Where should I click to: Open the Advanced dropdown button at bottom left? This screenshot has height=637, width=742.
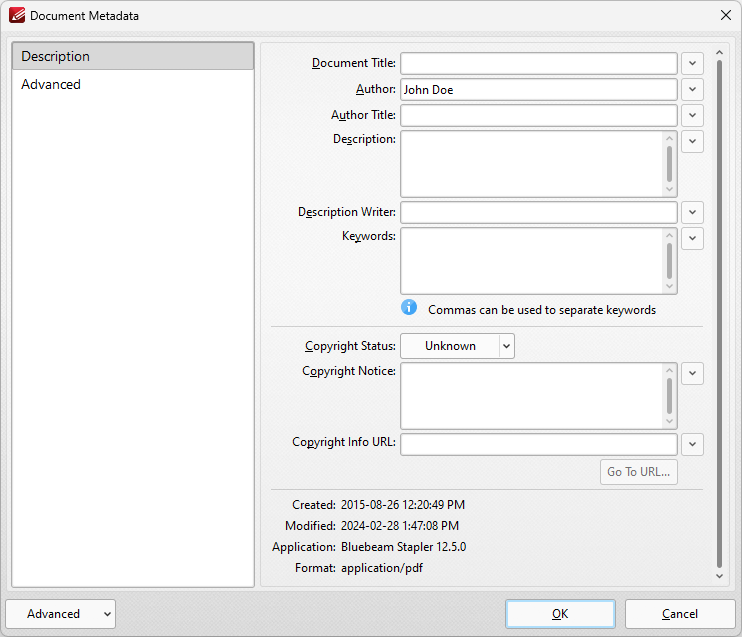(61, 614)
